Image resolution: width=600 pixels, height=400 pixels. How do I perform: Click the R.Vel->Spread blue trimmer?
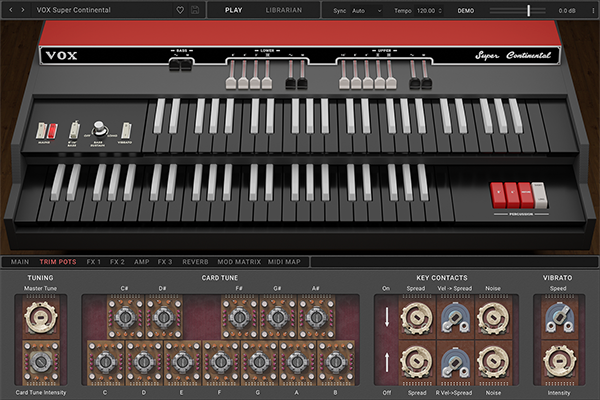(x=454, y=363)
